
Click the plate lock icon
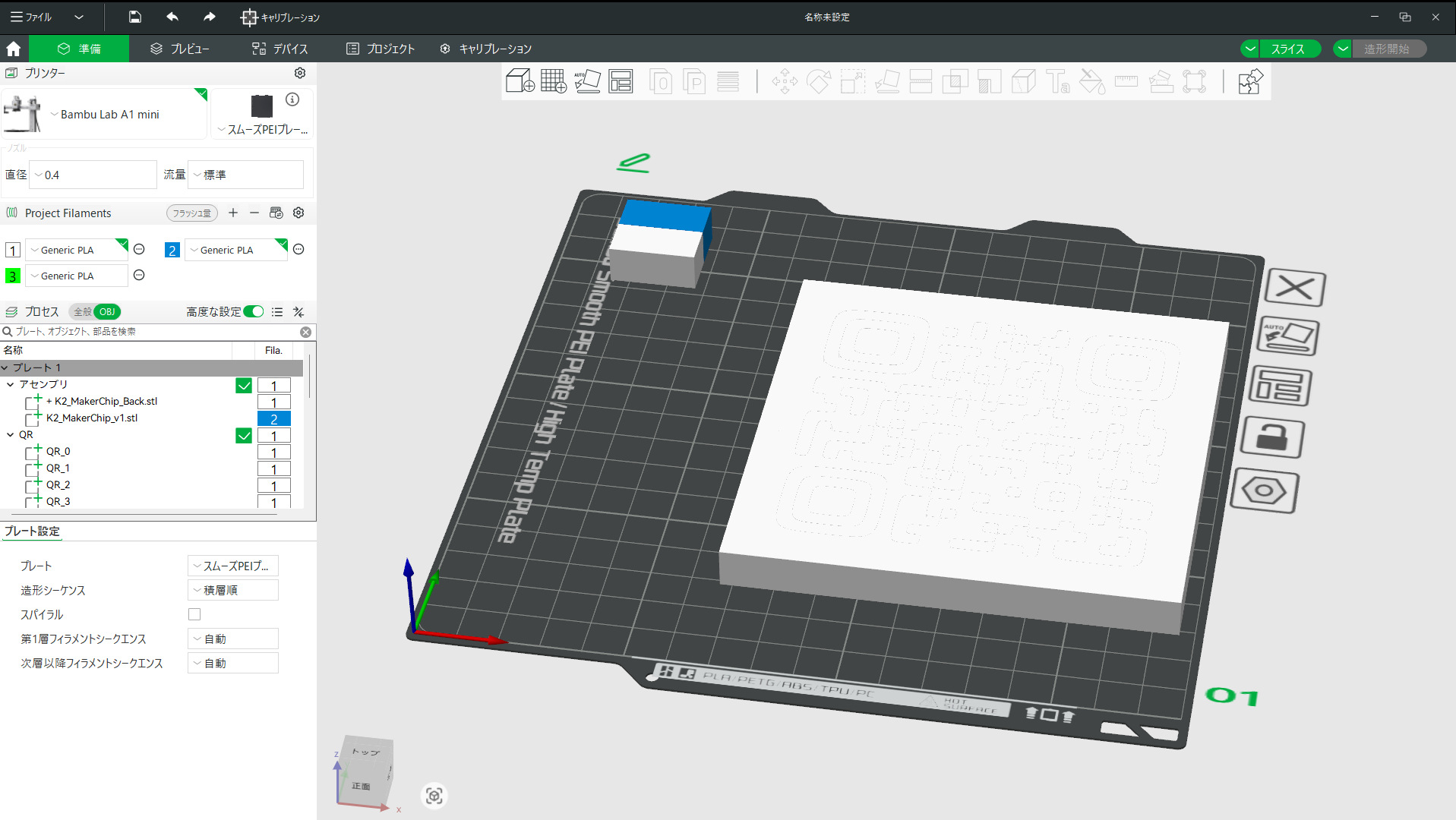click(x=1272, y=438)
